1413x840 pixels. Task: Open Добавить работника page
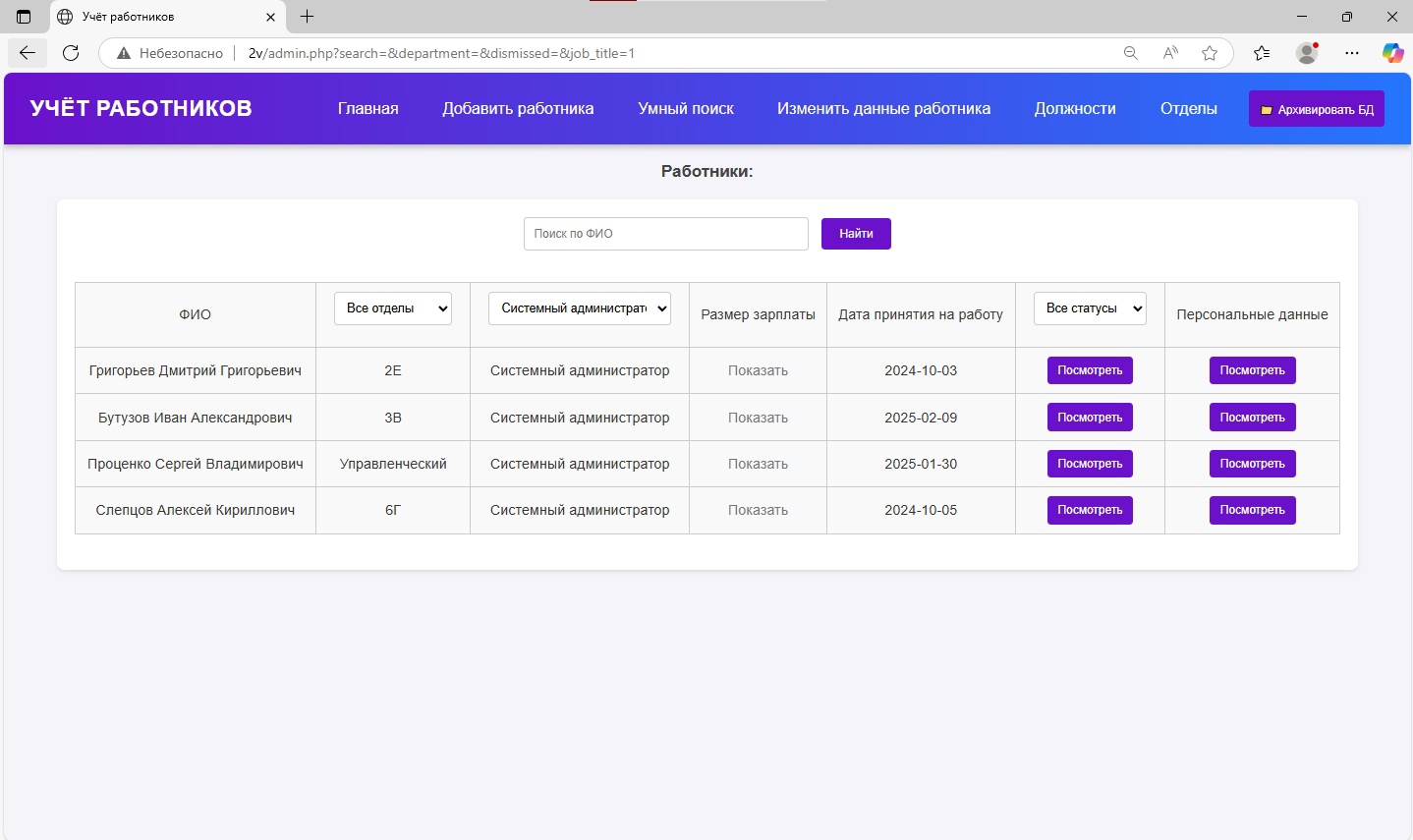coord(518,109)
